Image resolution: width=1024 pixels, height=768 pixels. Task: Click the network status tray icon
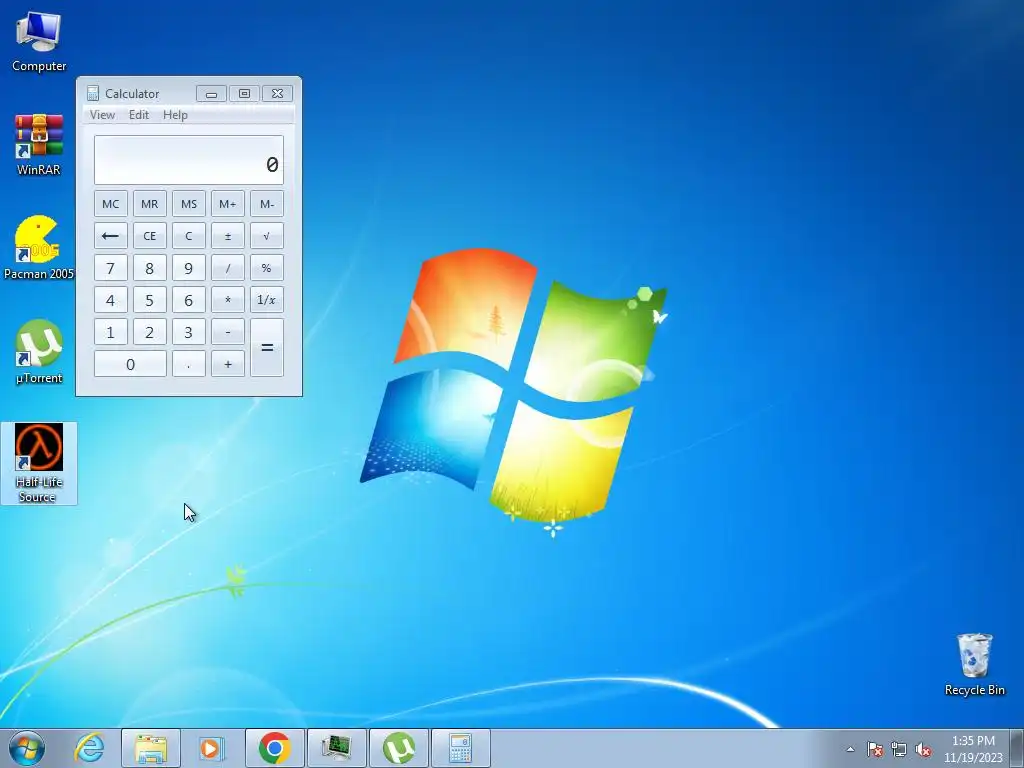899,749
